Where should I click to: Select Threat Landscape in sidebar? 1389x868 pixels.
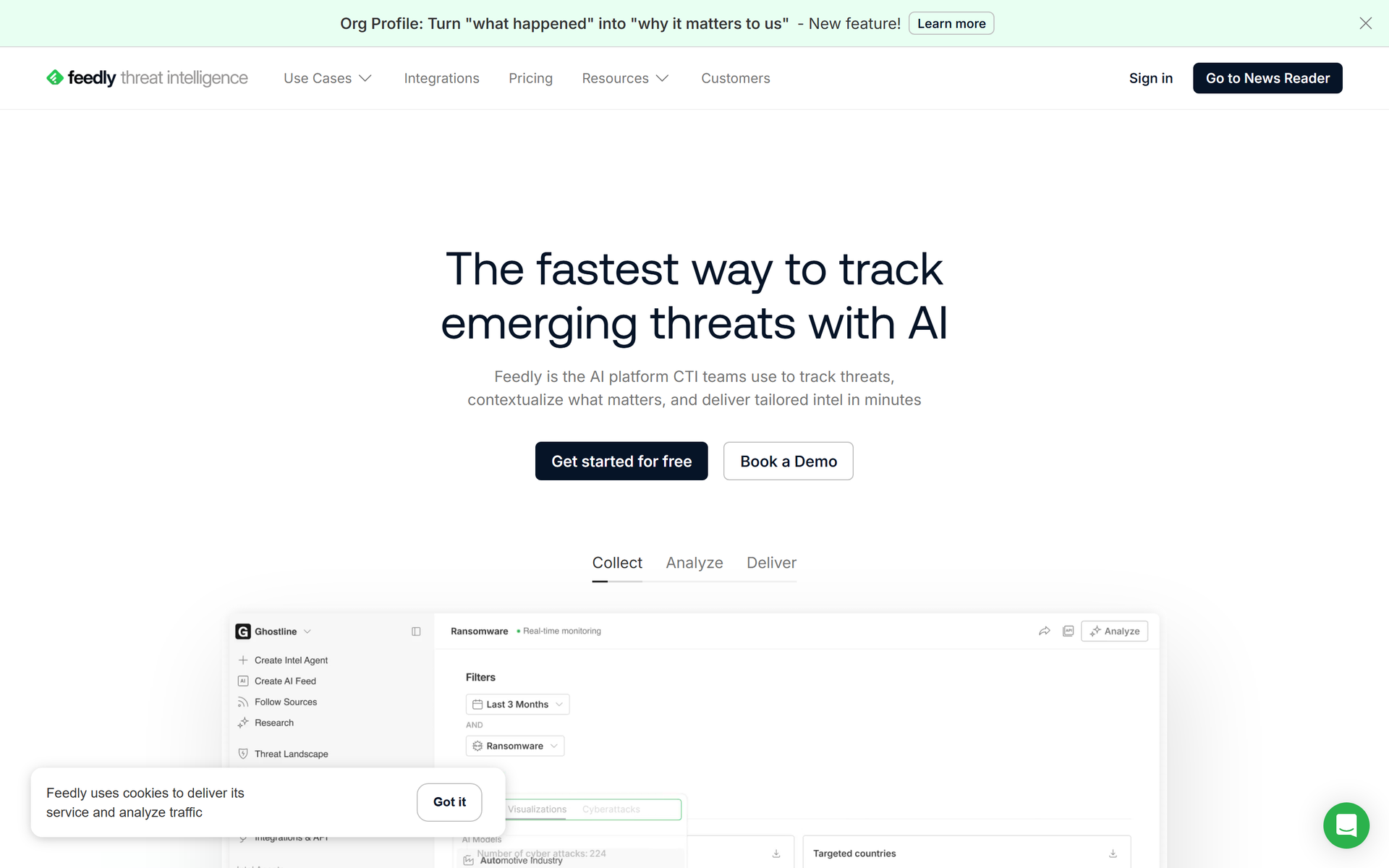coord(291,754)
